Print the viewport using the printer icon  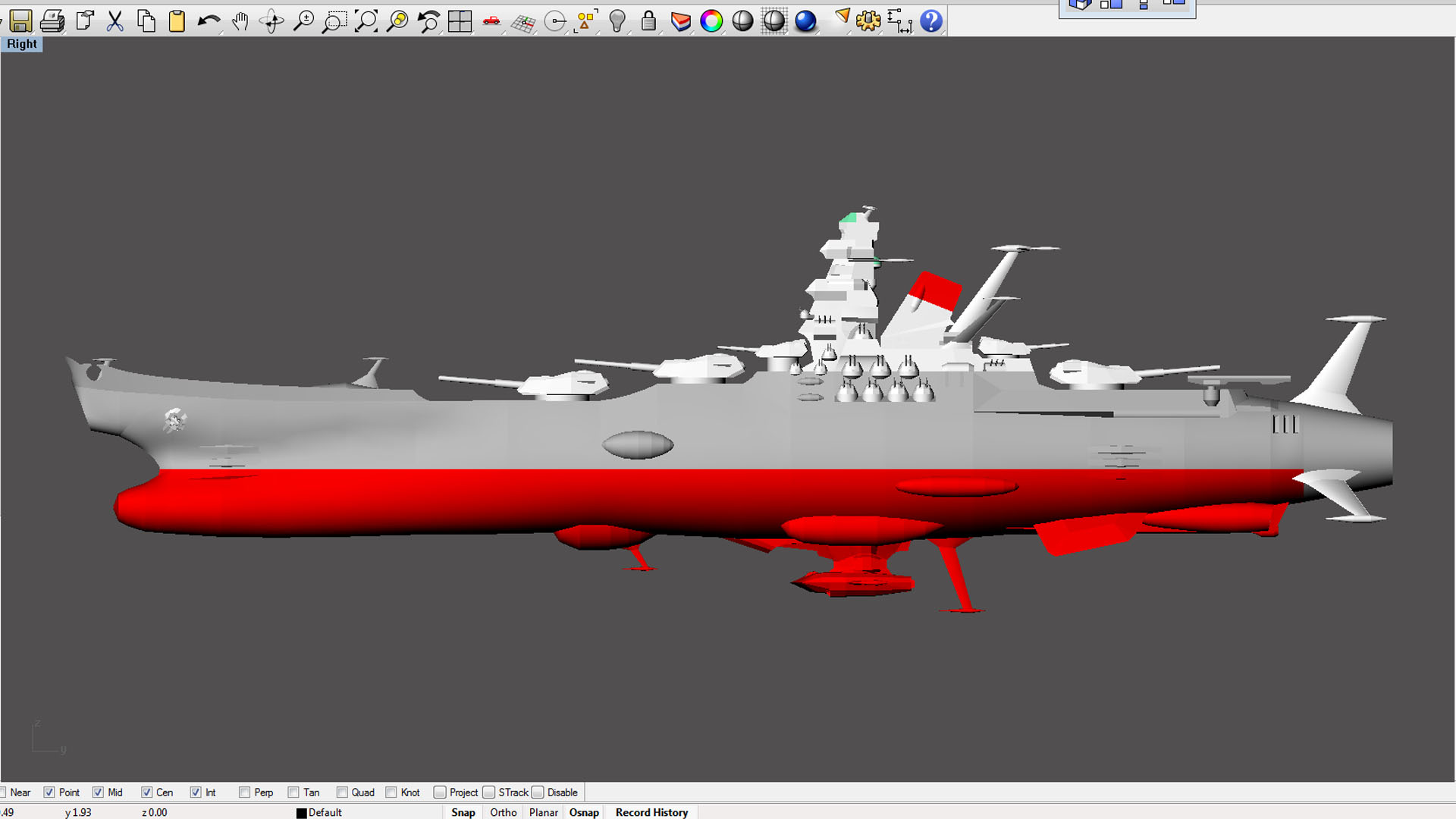coord(52,20)
